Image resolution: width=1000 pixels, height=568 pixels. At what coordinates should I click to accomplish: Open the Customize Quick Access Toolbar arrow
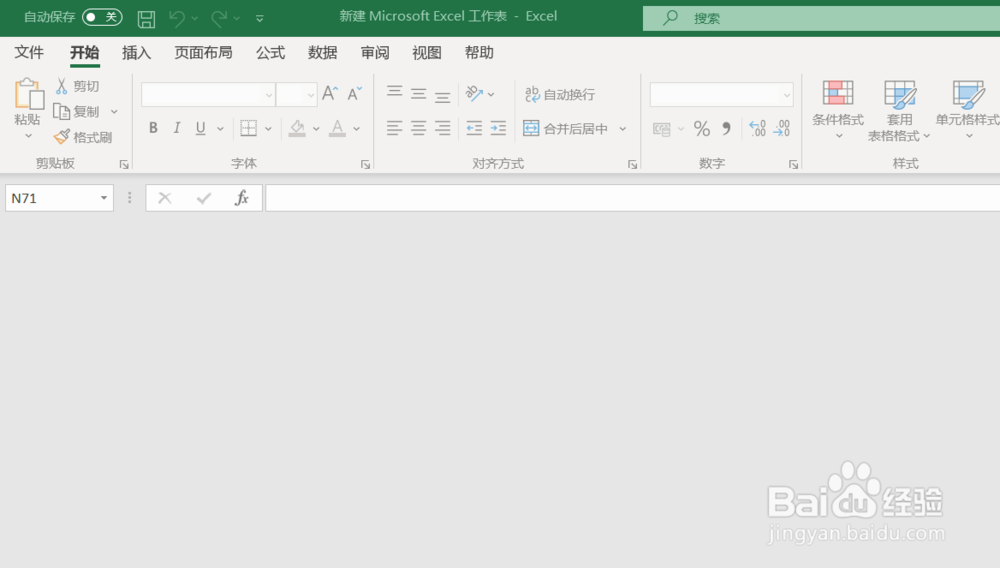point(260,18)
